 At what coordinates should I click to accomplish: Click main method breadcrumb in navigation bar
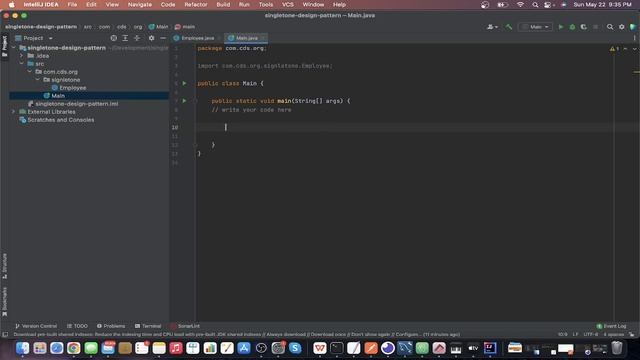(x=185, y=27)
